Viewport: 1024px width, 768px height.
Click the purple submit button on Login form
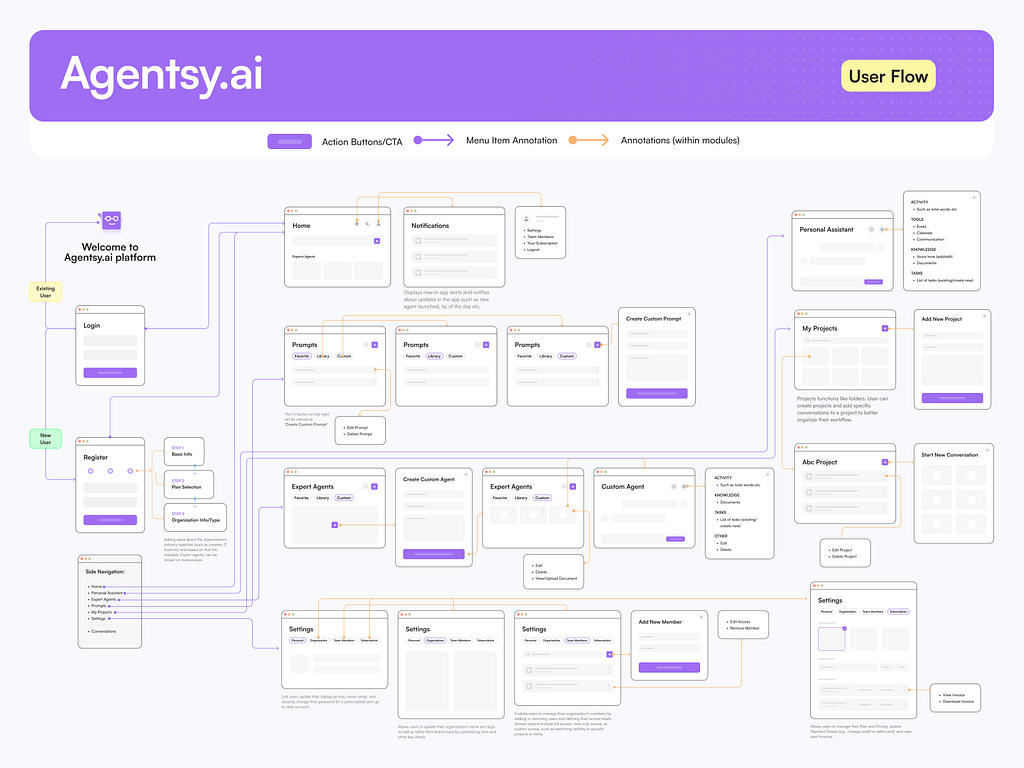click(x=110, y=373)
